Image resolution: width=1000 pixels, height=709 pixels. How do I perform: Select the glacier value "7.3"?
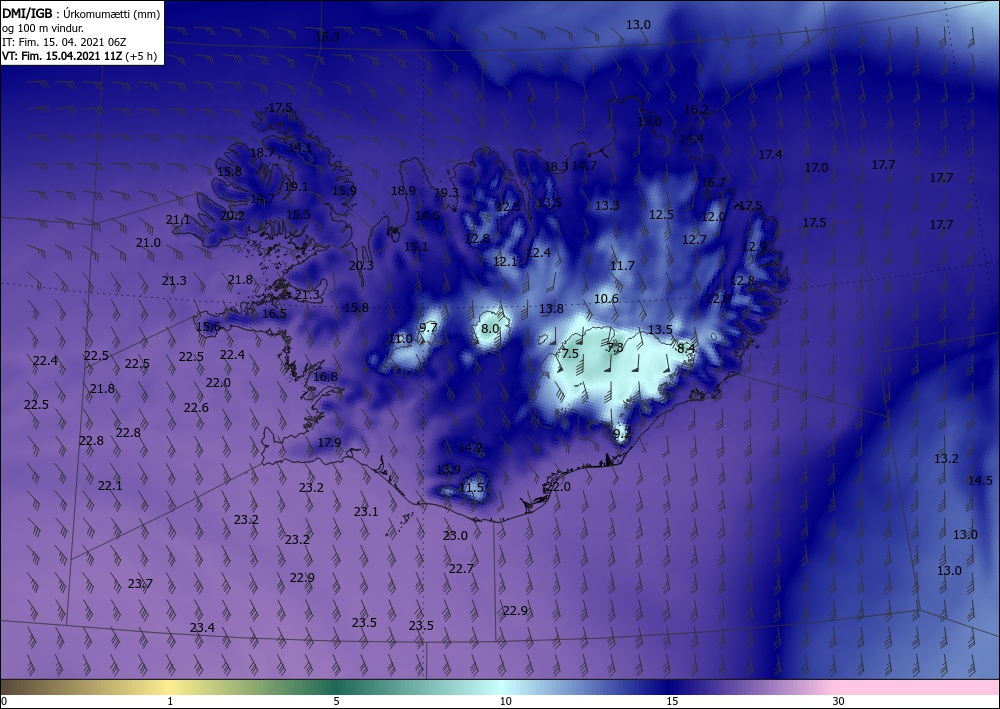tap(615, 347)
